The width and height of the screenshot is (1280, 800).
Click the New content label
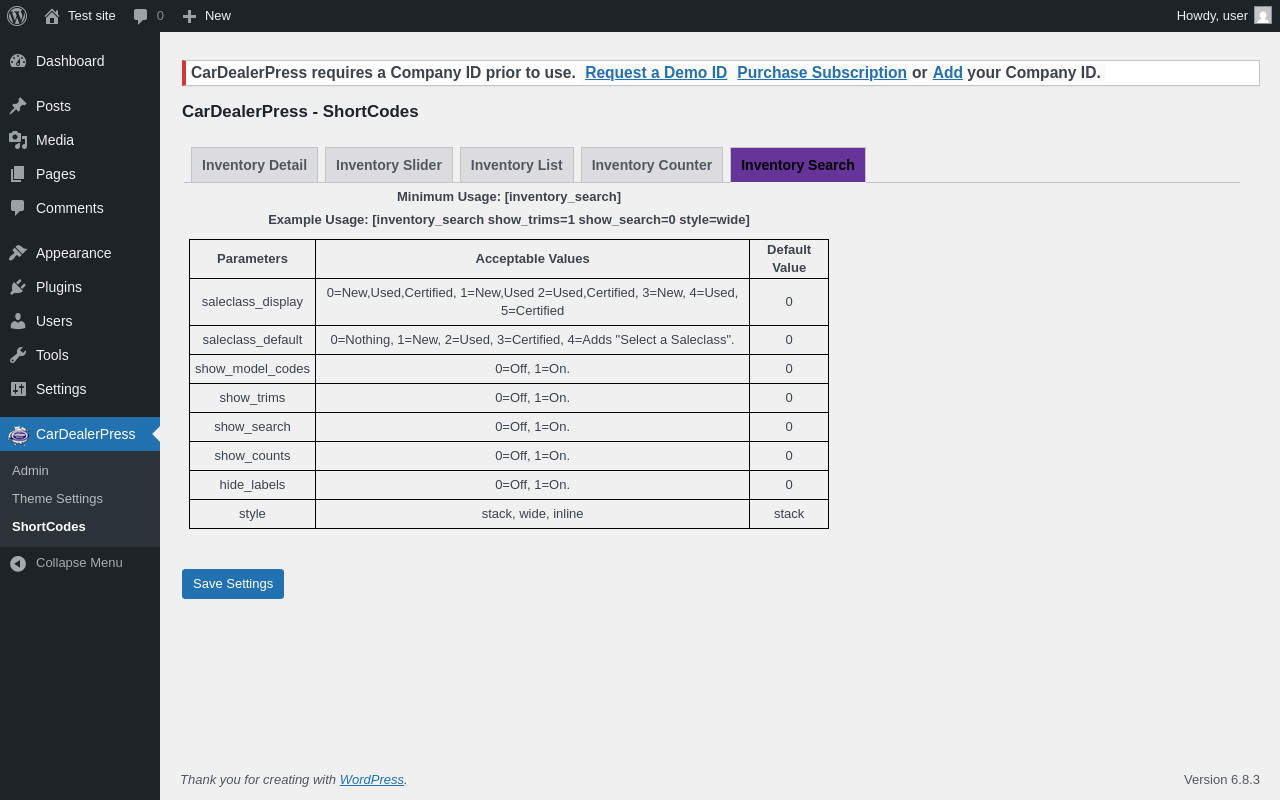coord(218,16)
